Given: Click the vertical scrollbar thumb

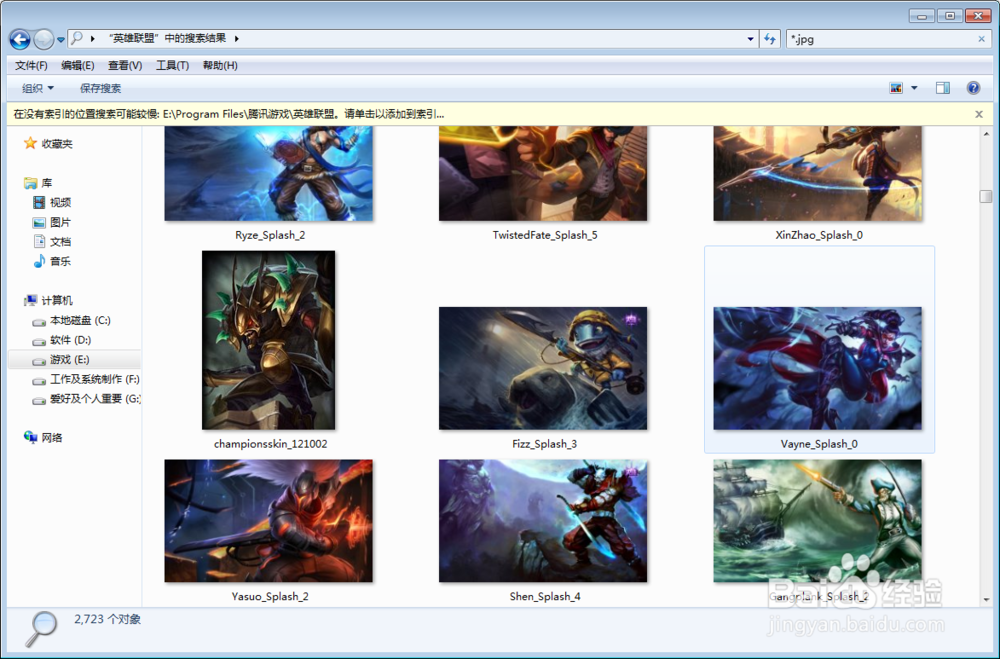Looking at the screenshot, I should point(986,196).
